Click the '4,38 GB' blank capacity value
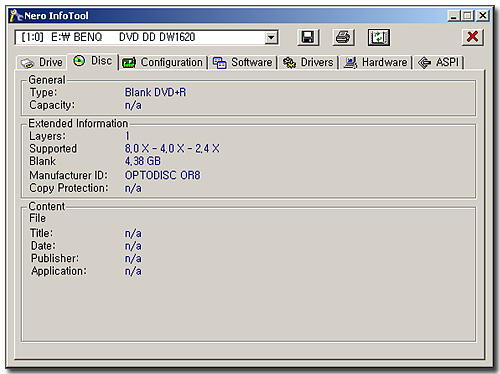The height and width of the screenshot is (374, 500). point(143,161)
